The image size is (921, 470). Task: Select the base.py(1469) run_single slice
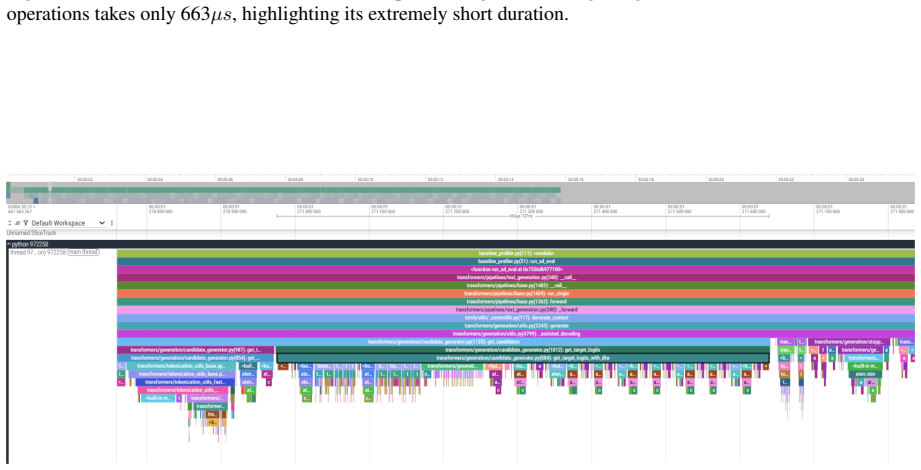(x=516, y=294)
